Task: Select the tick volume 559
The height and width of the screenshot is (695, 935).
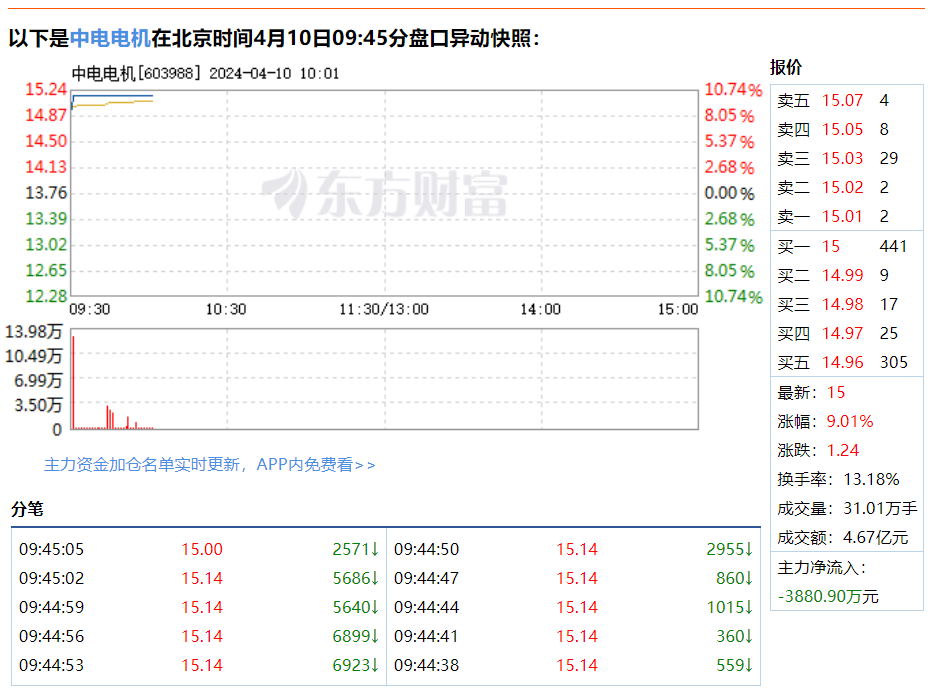Action: click(735, 665)
